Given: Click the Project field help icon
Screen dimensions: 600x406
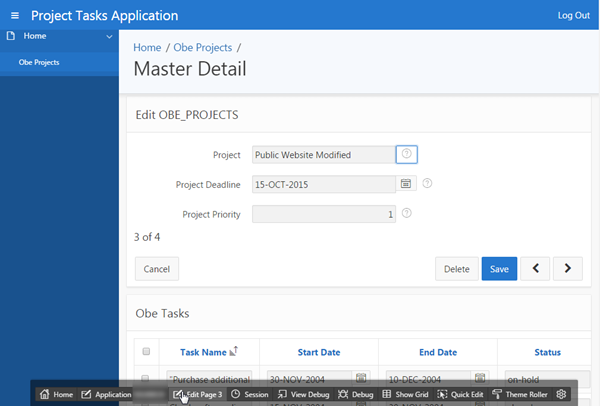Looking at the screenshot, I should pos(406,154).
